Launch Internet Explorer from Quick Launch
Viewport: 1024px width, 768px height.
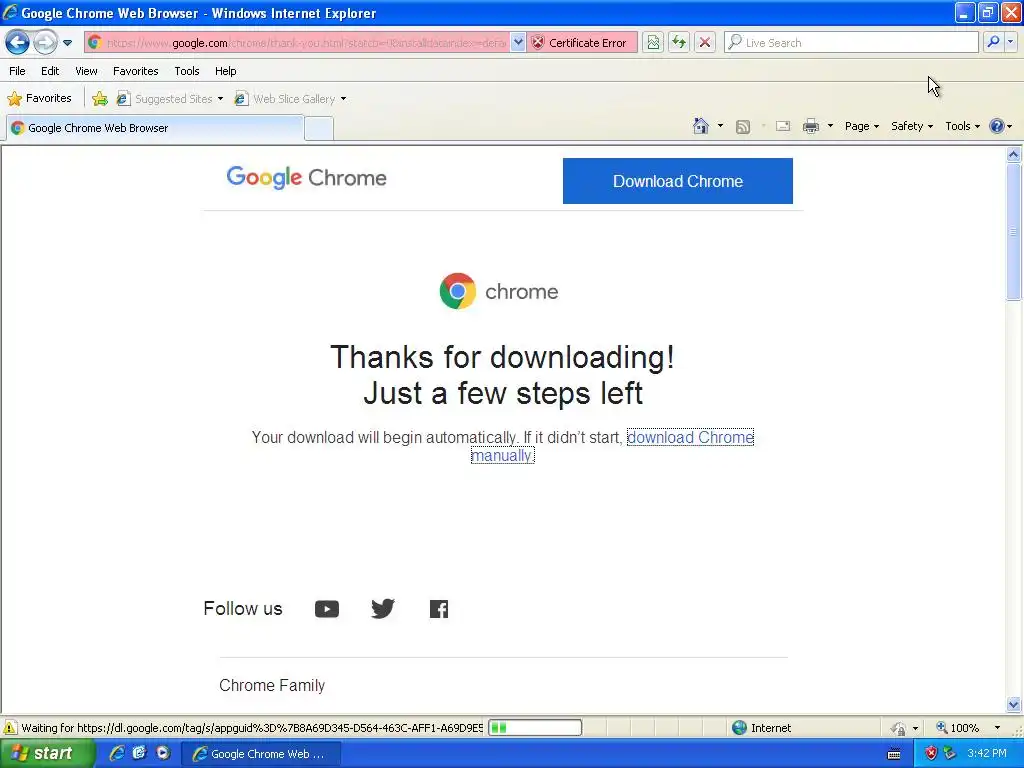117,753
